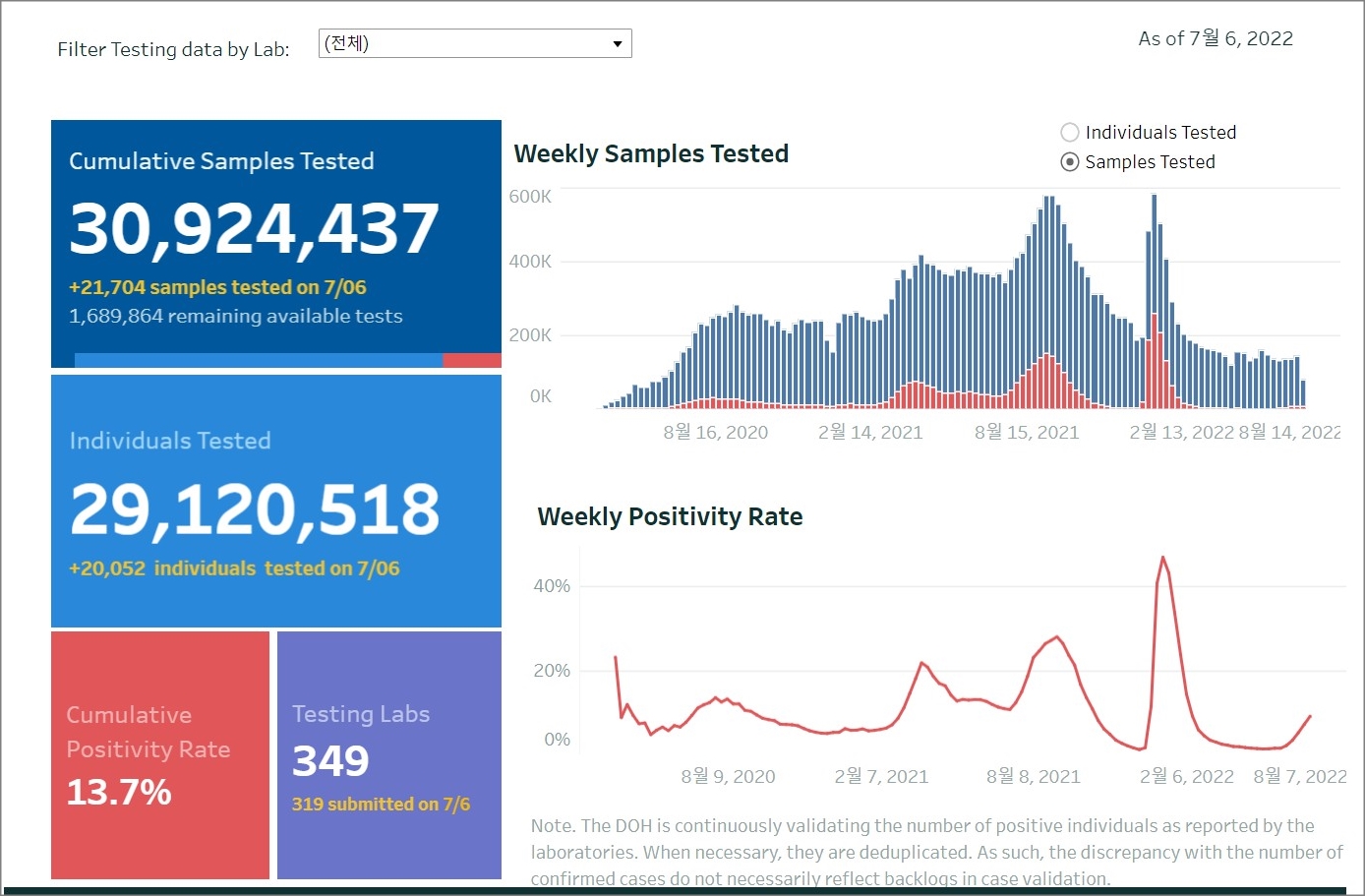Click '1,689,864 remaining available tests' text

236,316
